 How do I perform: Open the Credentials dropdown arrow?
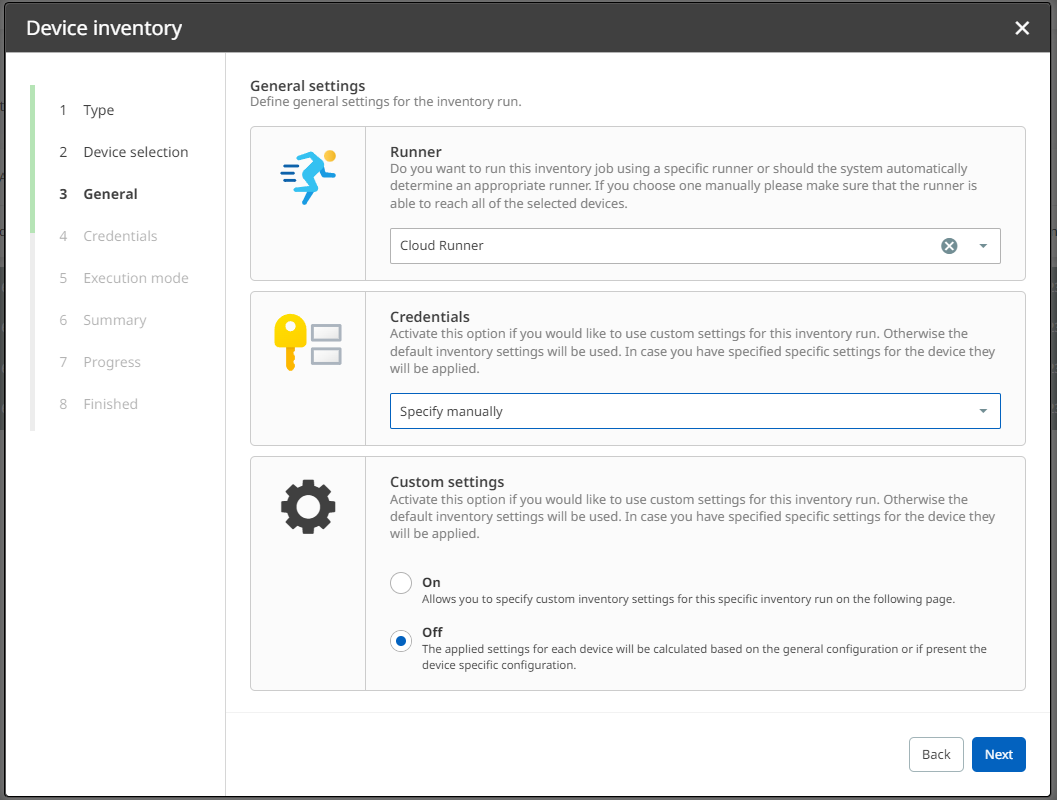click(x=983, y=411)
